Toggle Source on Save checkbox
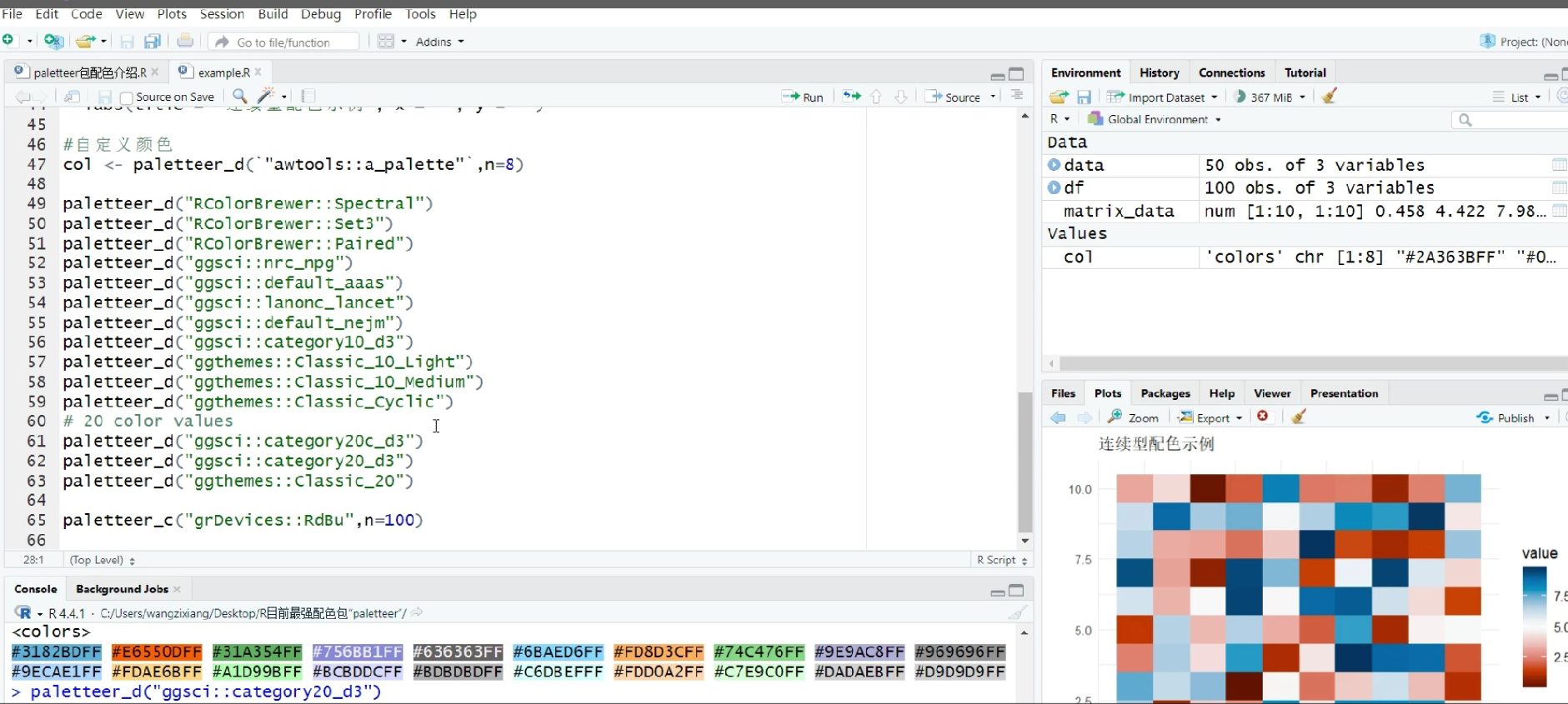1568x704 pixels. pos(126,97)
